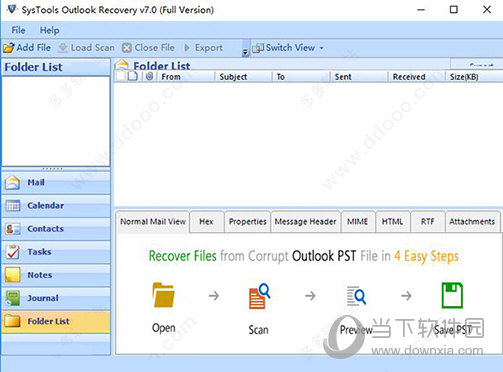Image resolution: width=503 pixels, height=372 pixels.
Task: Sort by the From column header
Action: pyautogui.click(x=185, y=77)
